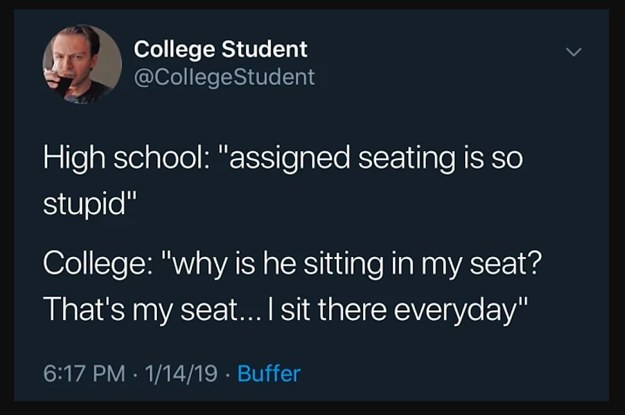The height and width of the screenshot is (415, 625).
Task: Click the Buffer source link
Action: [268, 375]
